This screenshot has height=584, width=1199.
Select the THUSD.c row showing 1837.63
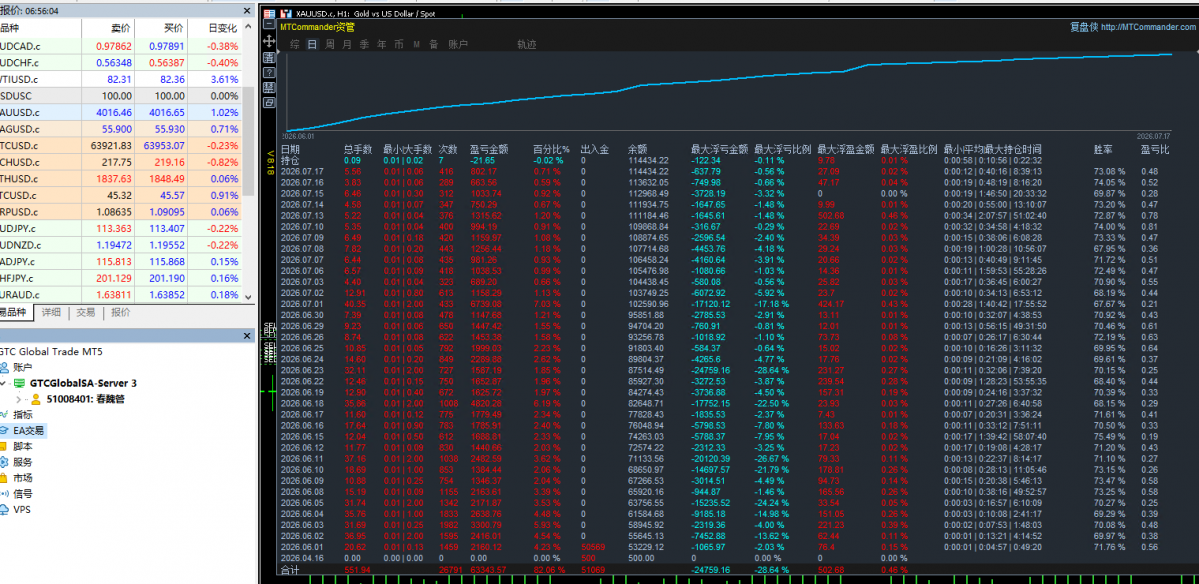121,178
